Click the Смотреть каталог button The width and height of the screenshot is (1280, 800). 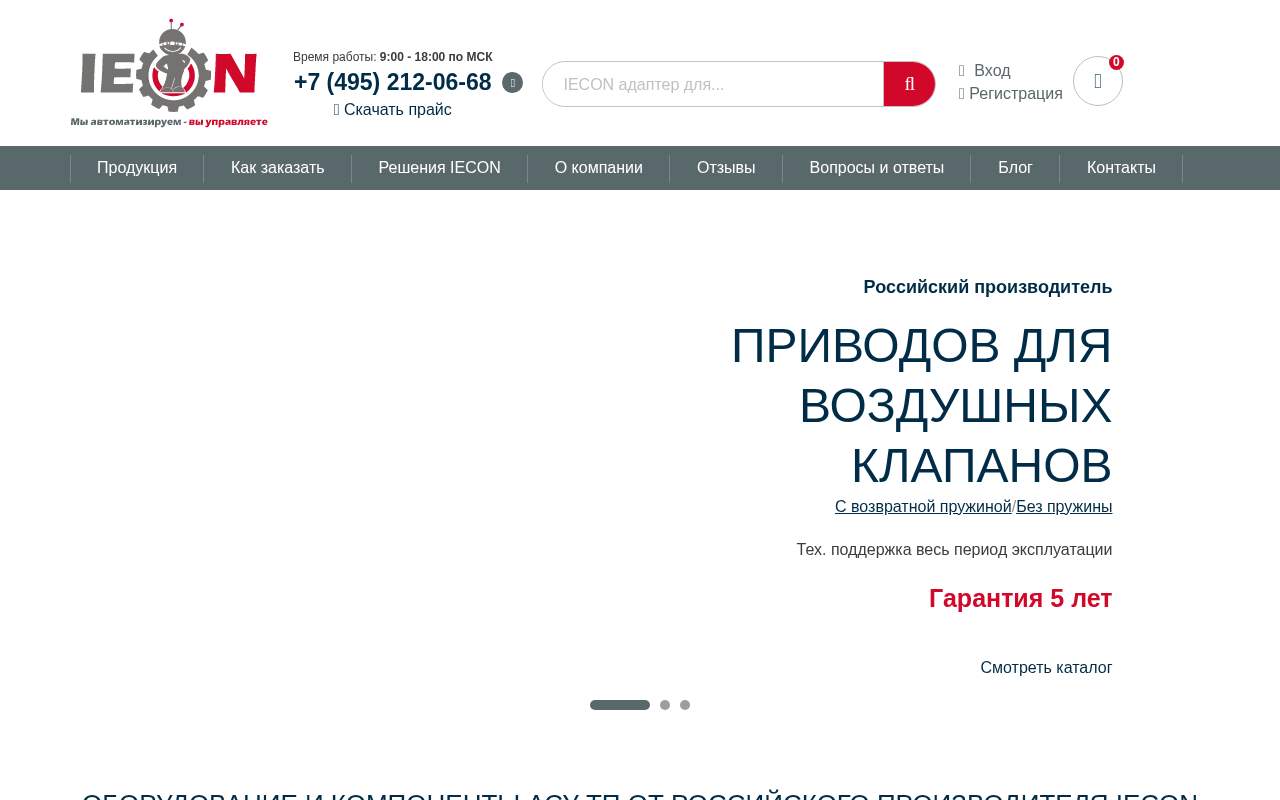[x=1046, y=668]
